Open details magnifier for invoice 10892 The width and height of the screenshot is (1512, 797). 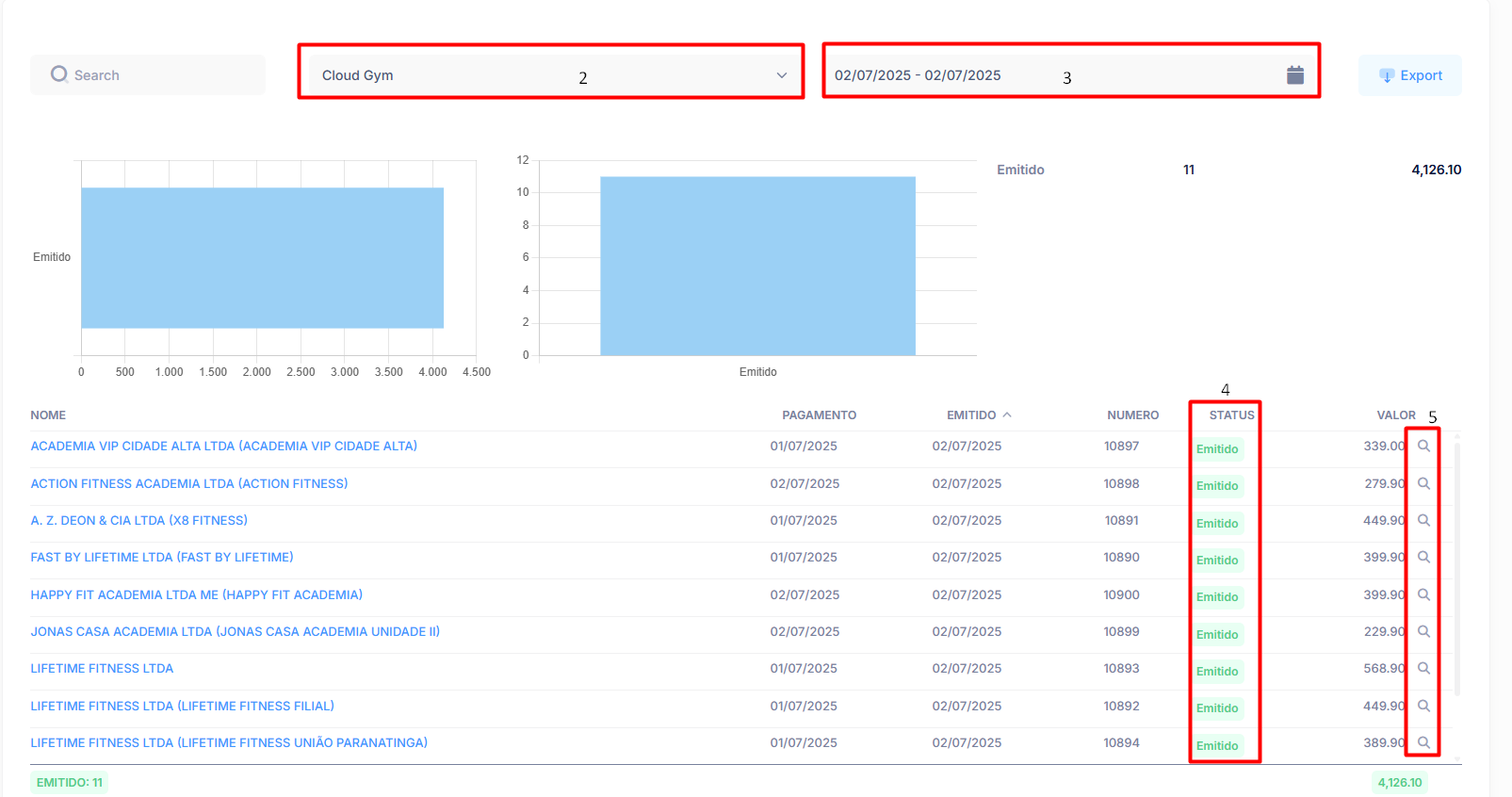click(x=1423, y=706)
